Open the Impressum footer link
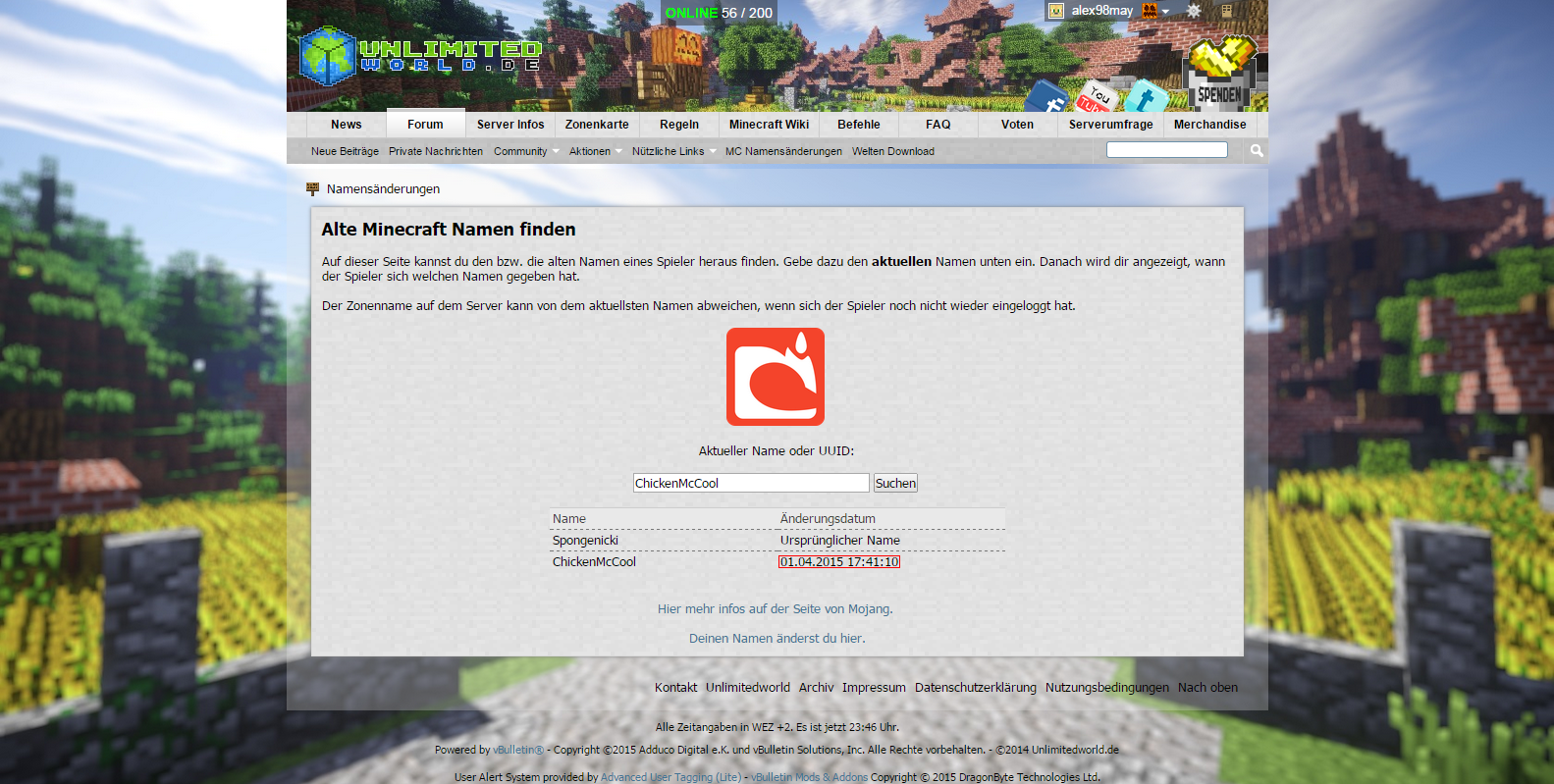Viewport: 1554px width, 784px height. 874,687
